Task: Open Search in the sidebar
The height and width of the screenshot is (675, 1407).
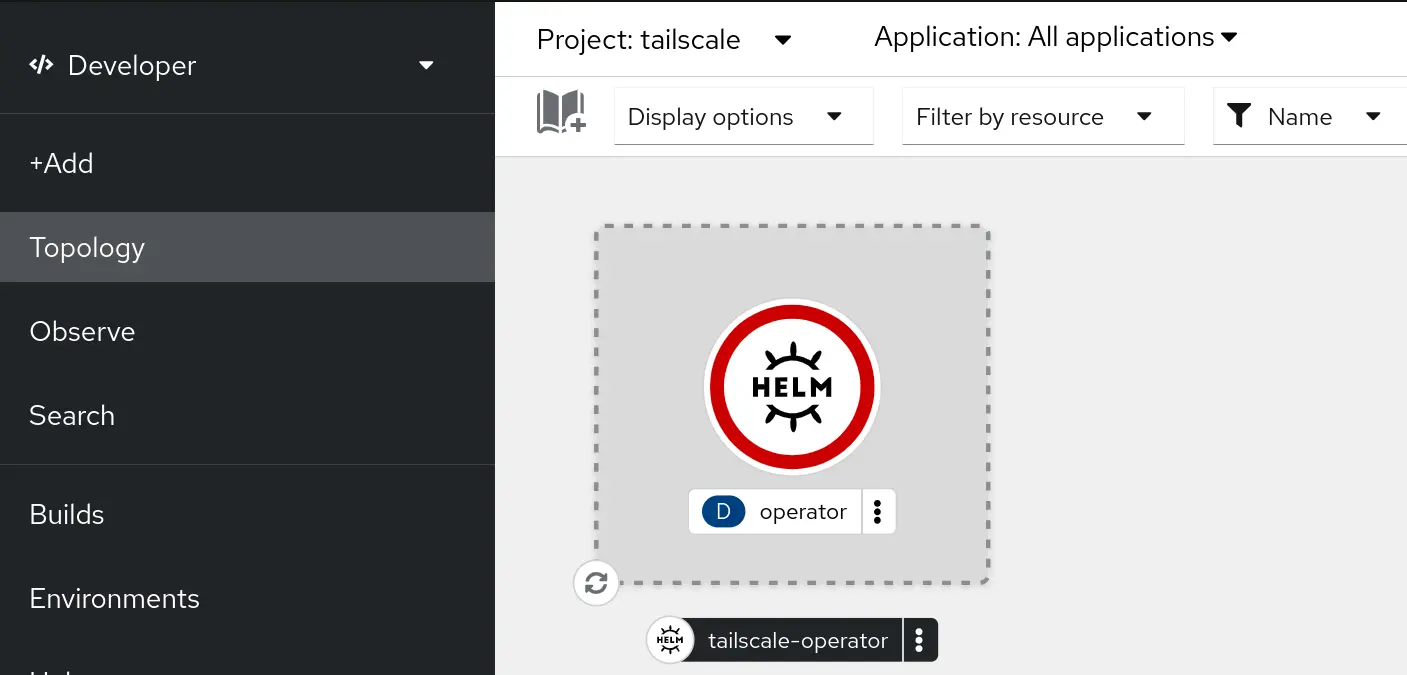Action: coord(247,415)
